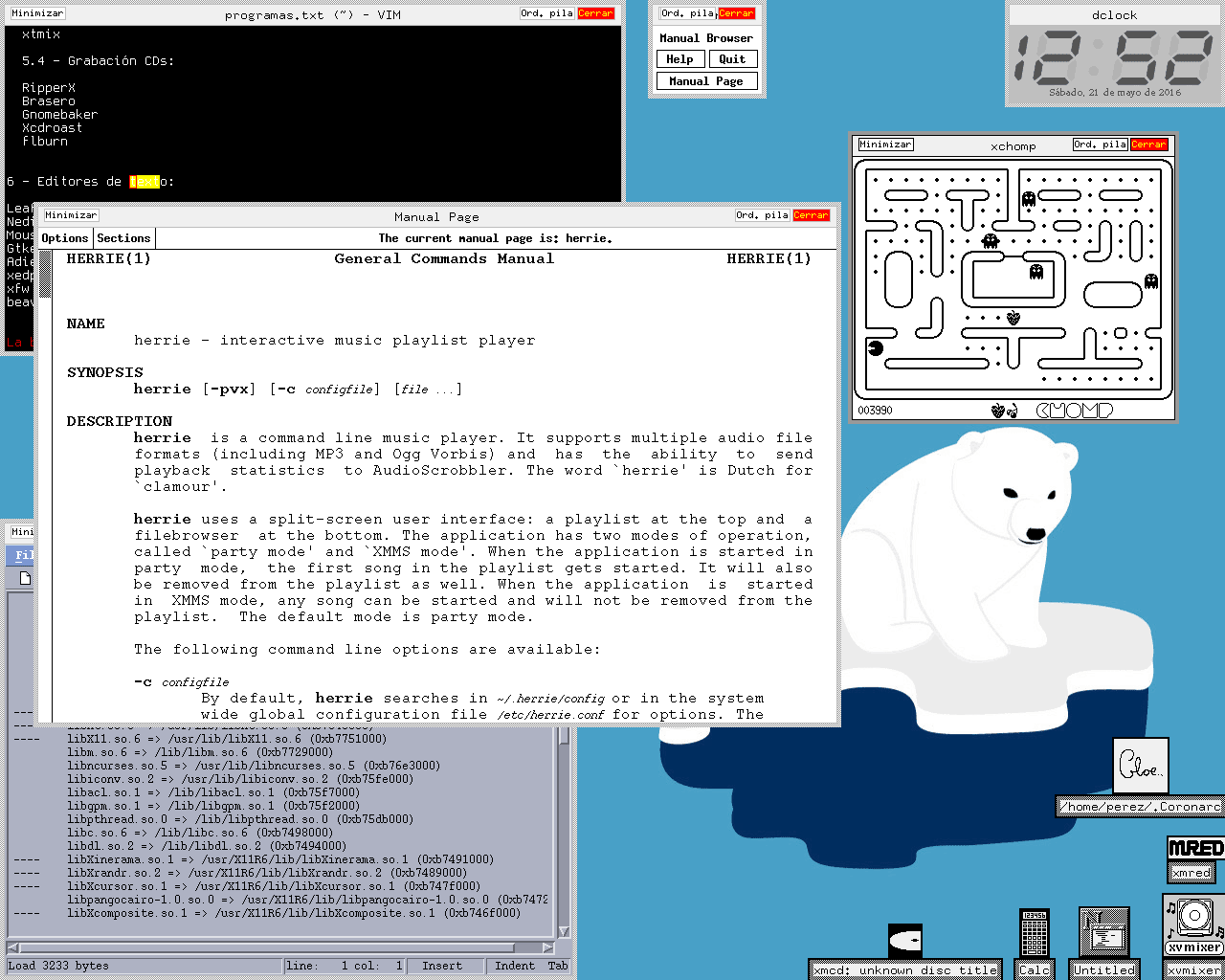This screenshot has width=1225, height=980.
Task: Click the editor's scroll-left arrow
Action: 13,948
